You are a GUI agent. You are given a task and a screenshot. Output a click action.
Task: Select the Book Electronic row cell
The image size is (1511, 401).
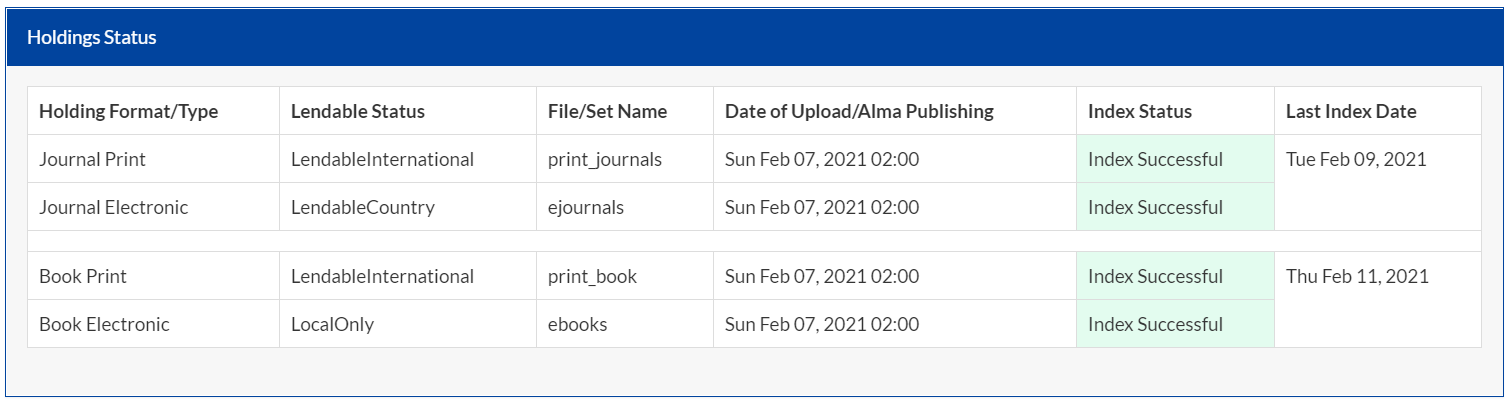(x=104, y=324)
